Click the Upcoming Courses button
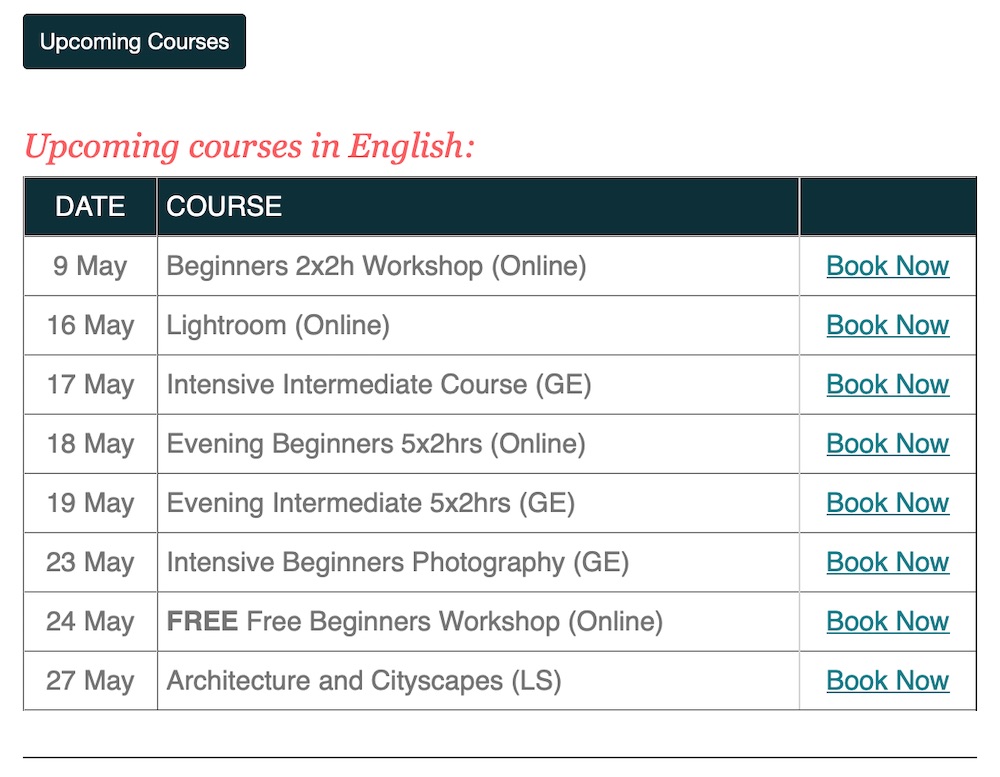 pyautogui.click(x=134, y=42)
